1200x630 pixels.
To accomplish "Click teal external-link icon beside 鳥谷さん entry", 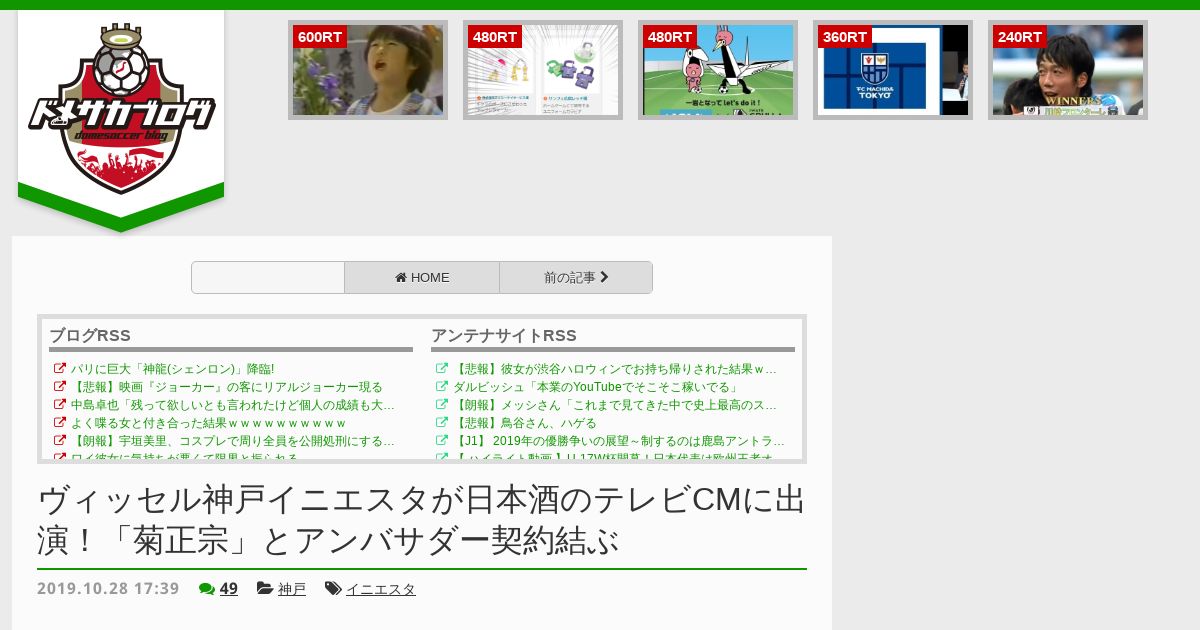I will click(x=441, y=423).
